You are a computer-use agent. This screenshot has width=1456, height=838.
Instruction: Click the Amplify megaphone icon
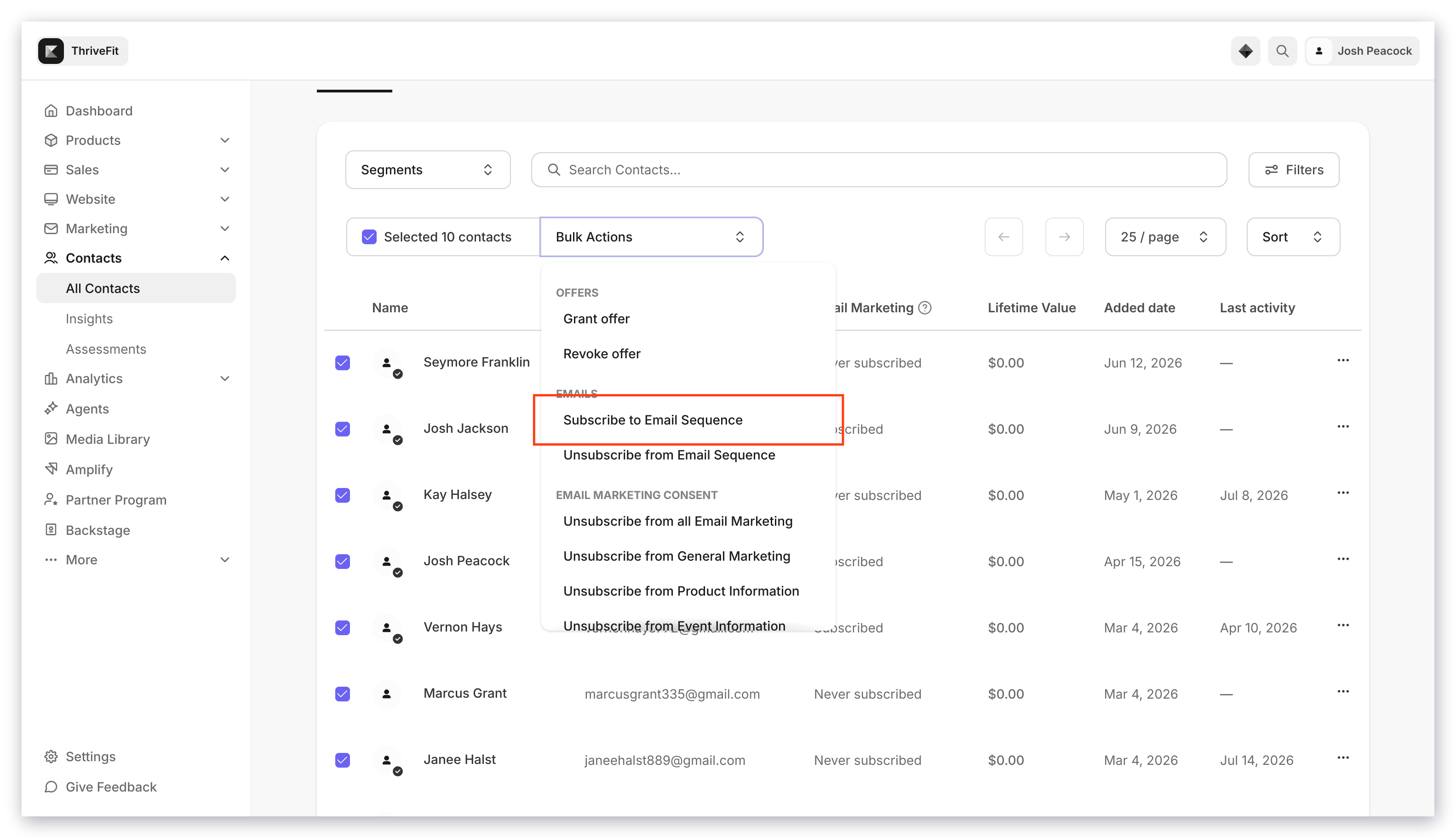(x=51, y=469)
